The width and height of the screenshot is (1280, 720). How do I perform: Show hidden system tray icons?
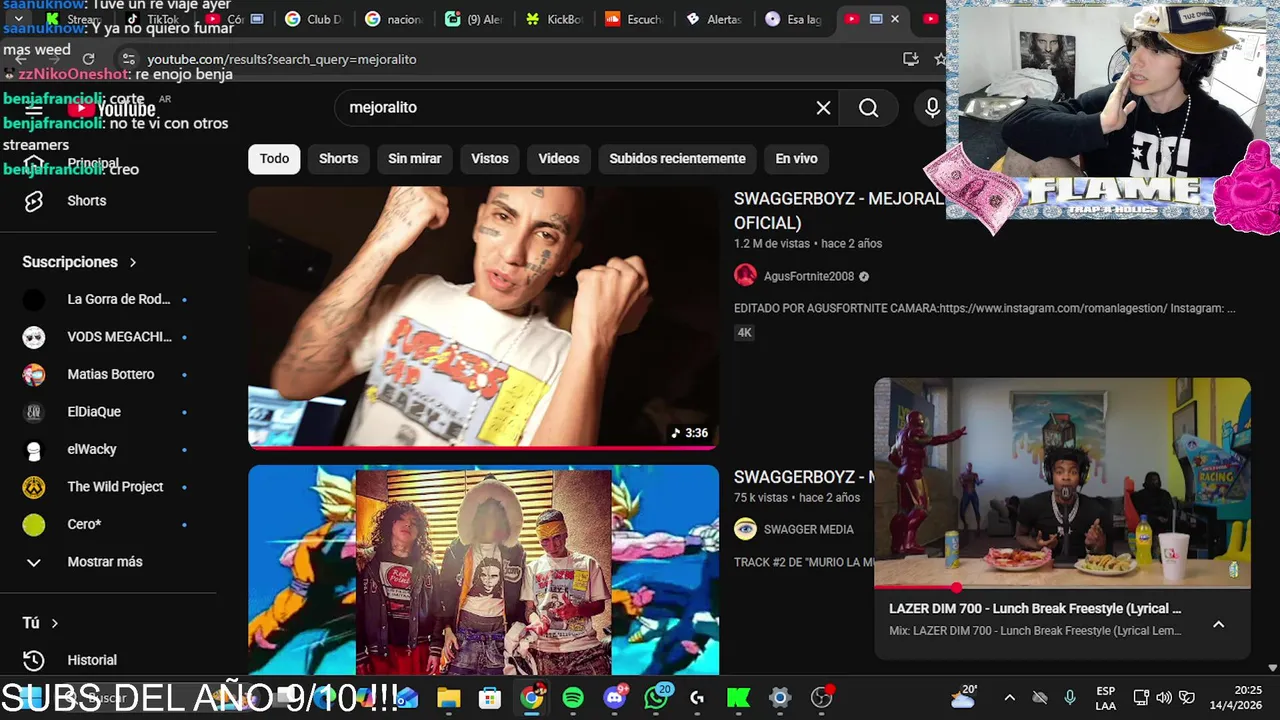[x=1009, y=697]
